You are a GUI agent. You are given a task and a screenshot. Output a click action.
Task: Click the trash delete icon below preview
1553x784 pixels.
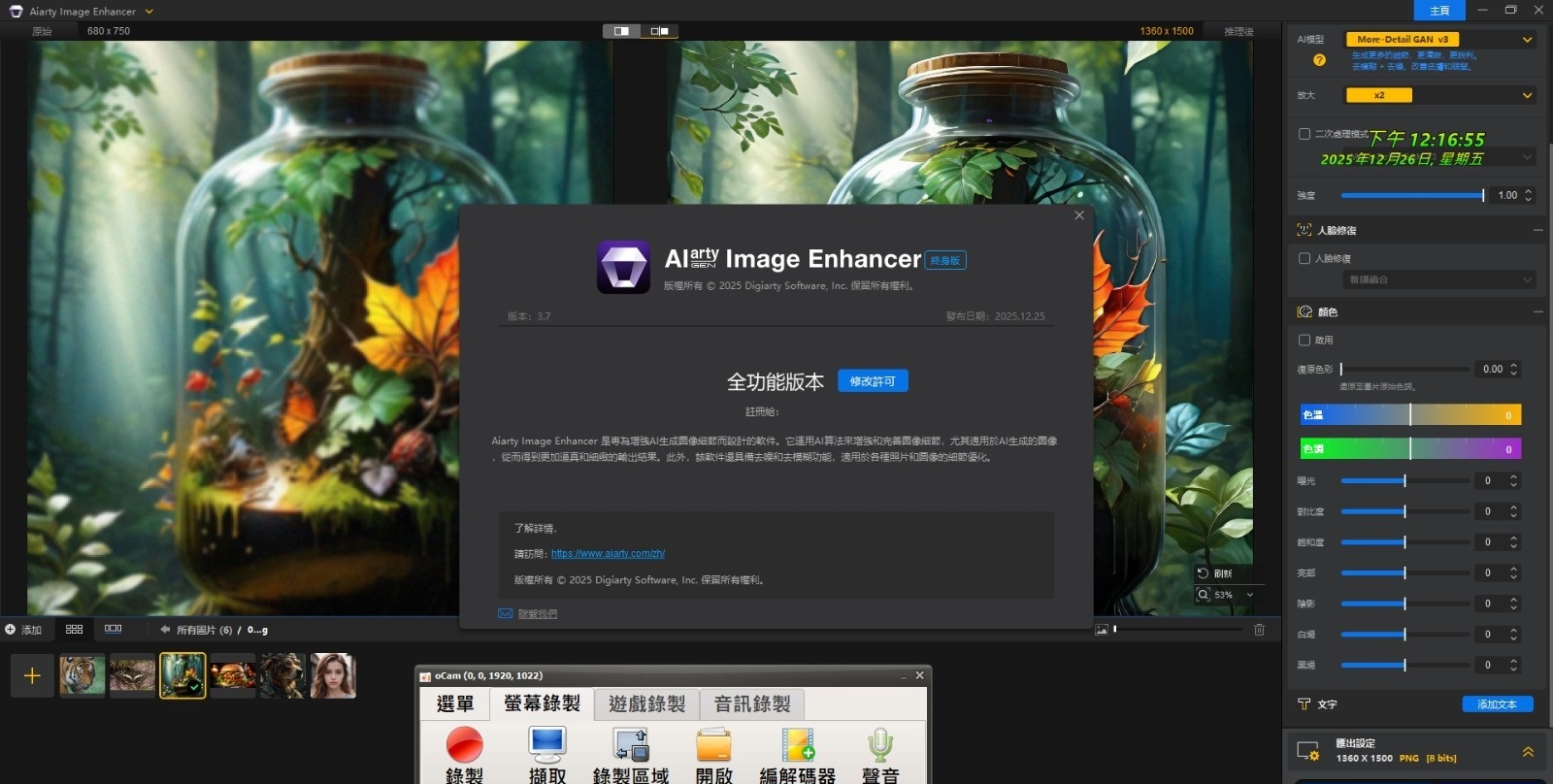1259,629
